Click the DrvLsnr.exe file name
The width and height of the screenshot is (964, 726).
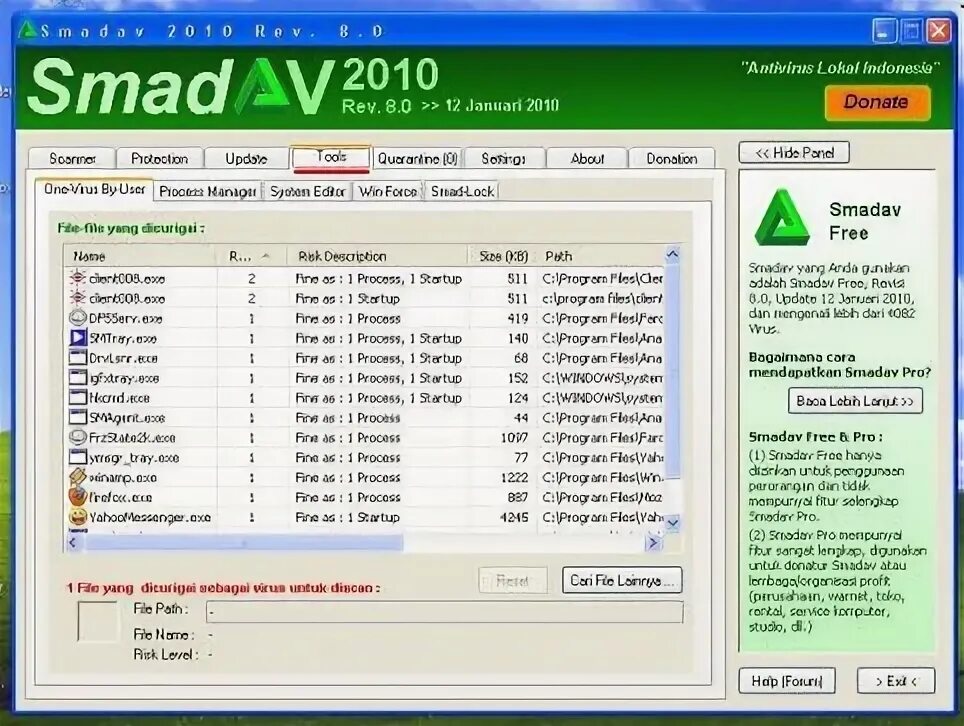point(124,358)
